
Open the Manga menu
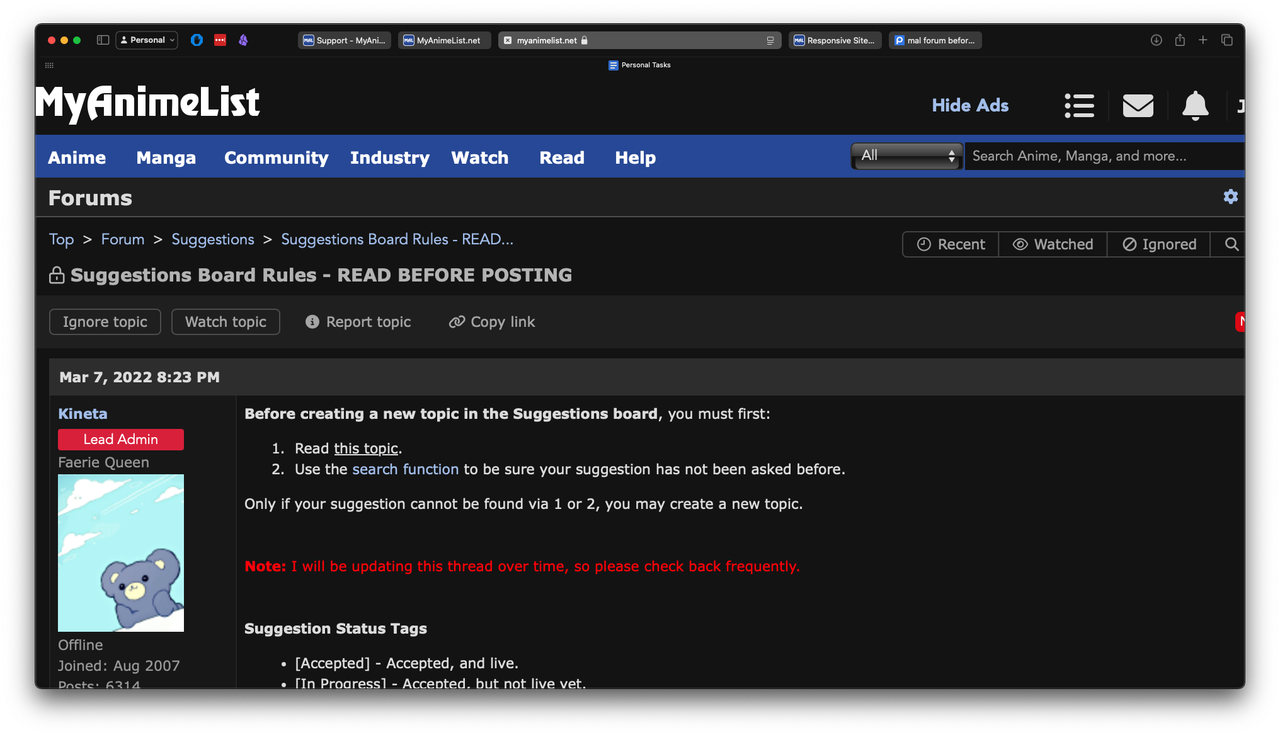pyautogui.click(x=166, y=158)
